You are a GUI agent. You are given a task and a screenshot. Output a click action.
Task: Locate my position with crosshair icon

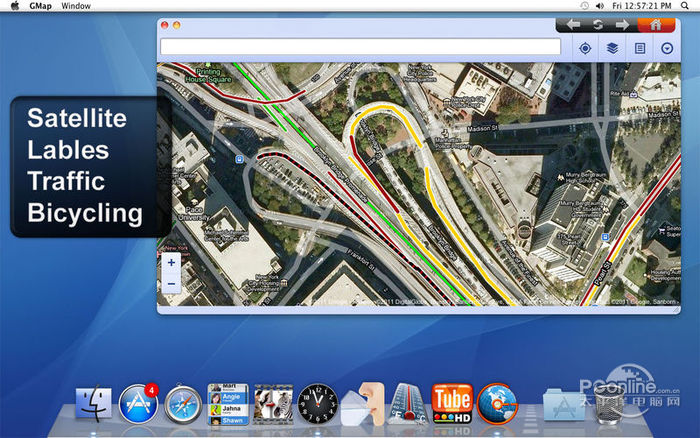click(585, 48)
